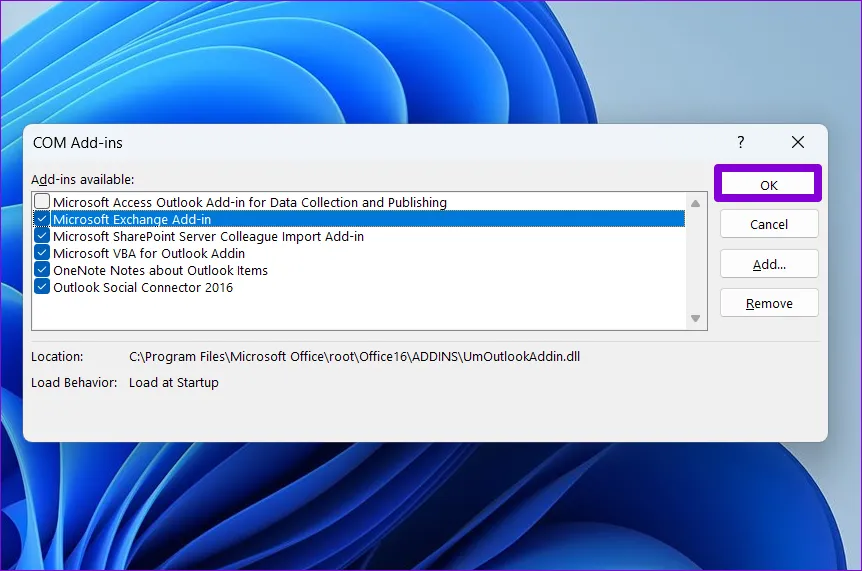Uncheck the Microsoft Exchange Add-in checkbox
Image resolution: width=862 pixels, height=571 pixels.
click(42, 219)
